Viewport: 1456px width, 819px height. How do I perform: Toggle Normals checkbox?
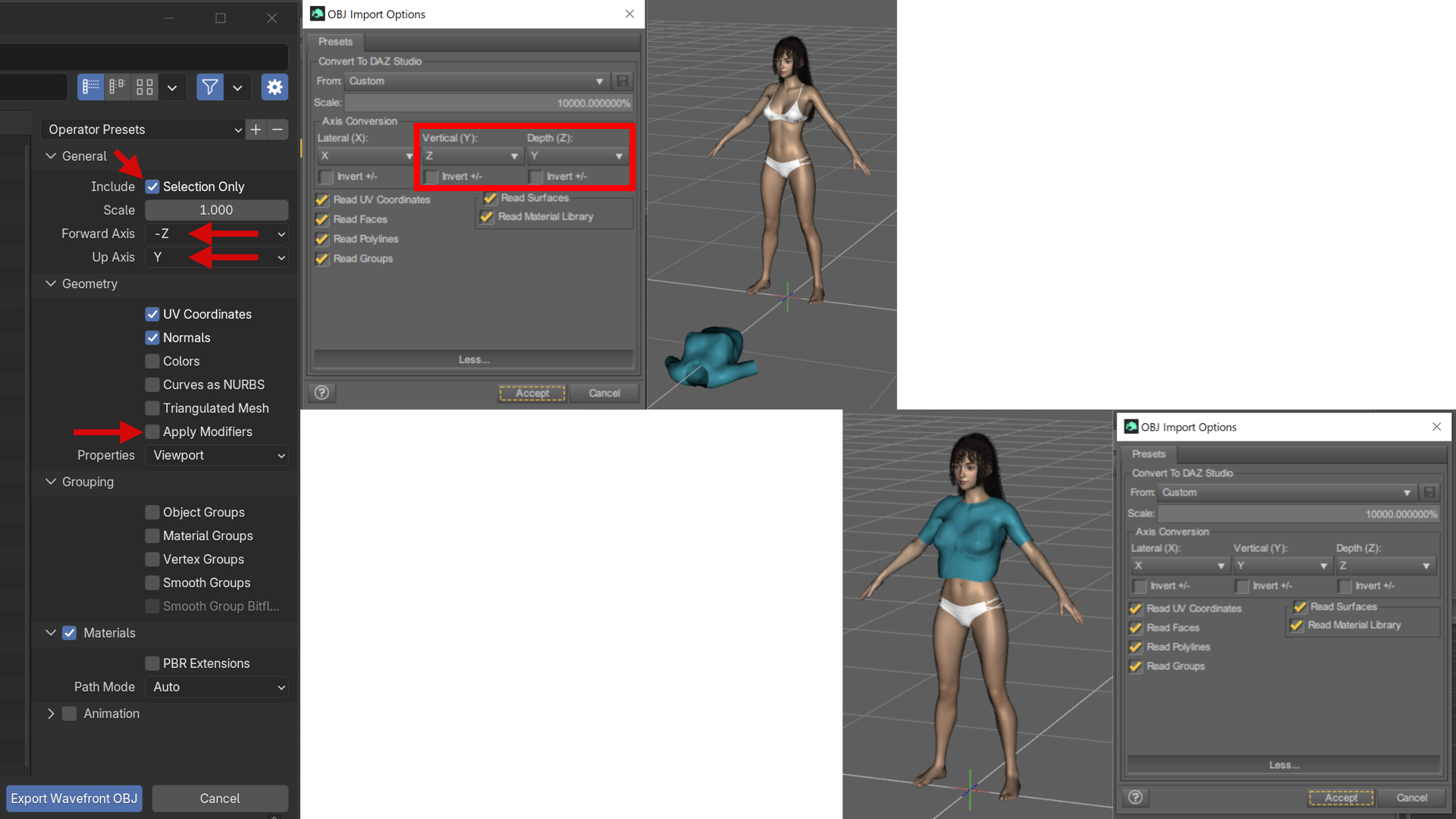[x=152, y=337]
